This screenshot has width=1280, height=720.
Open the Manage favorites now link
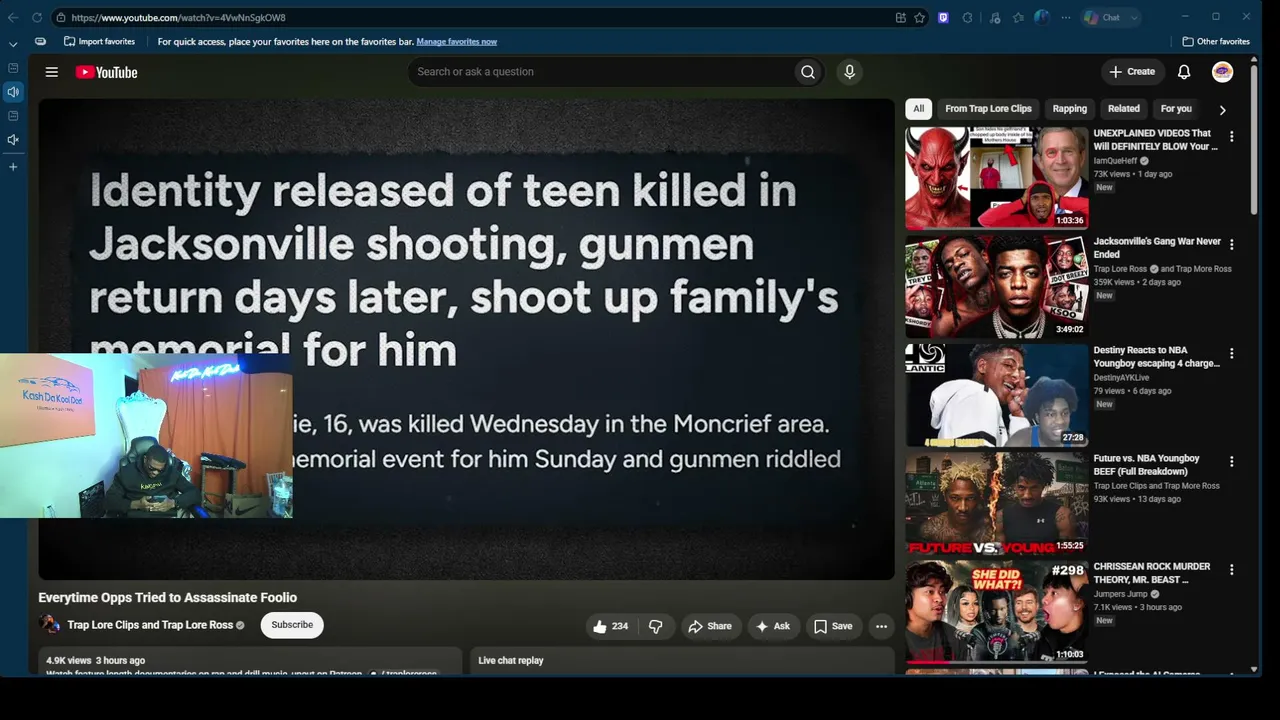(456, 42)
